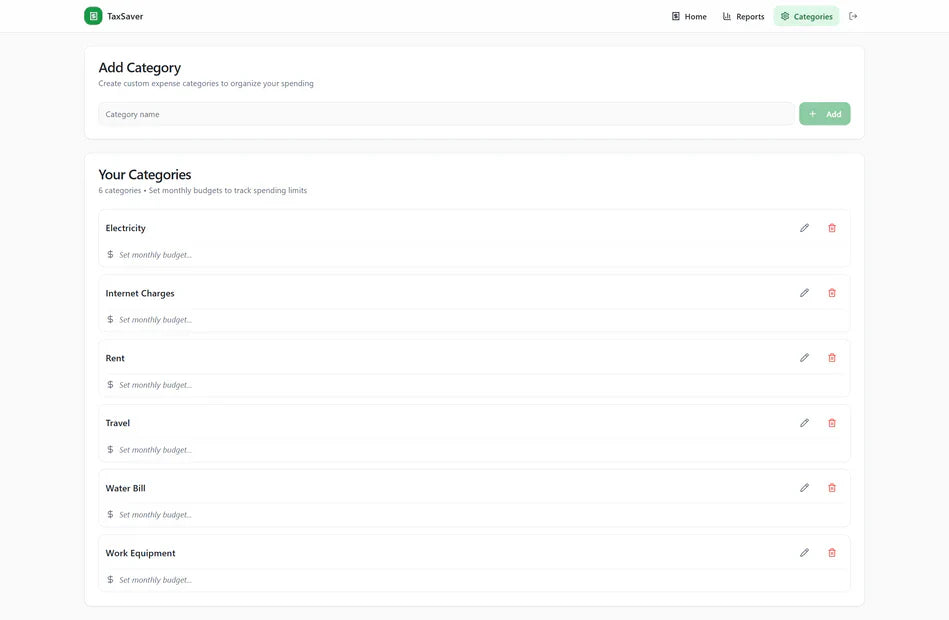Click the Travel category name
This screenshot has width=949, height=620.
pyautogui.click(x=117, y=423)
